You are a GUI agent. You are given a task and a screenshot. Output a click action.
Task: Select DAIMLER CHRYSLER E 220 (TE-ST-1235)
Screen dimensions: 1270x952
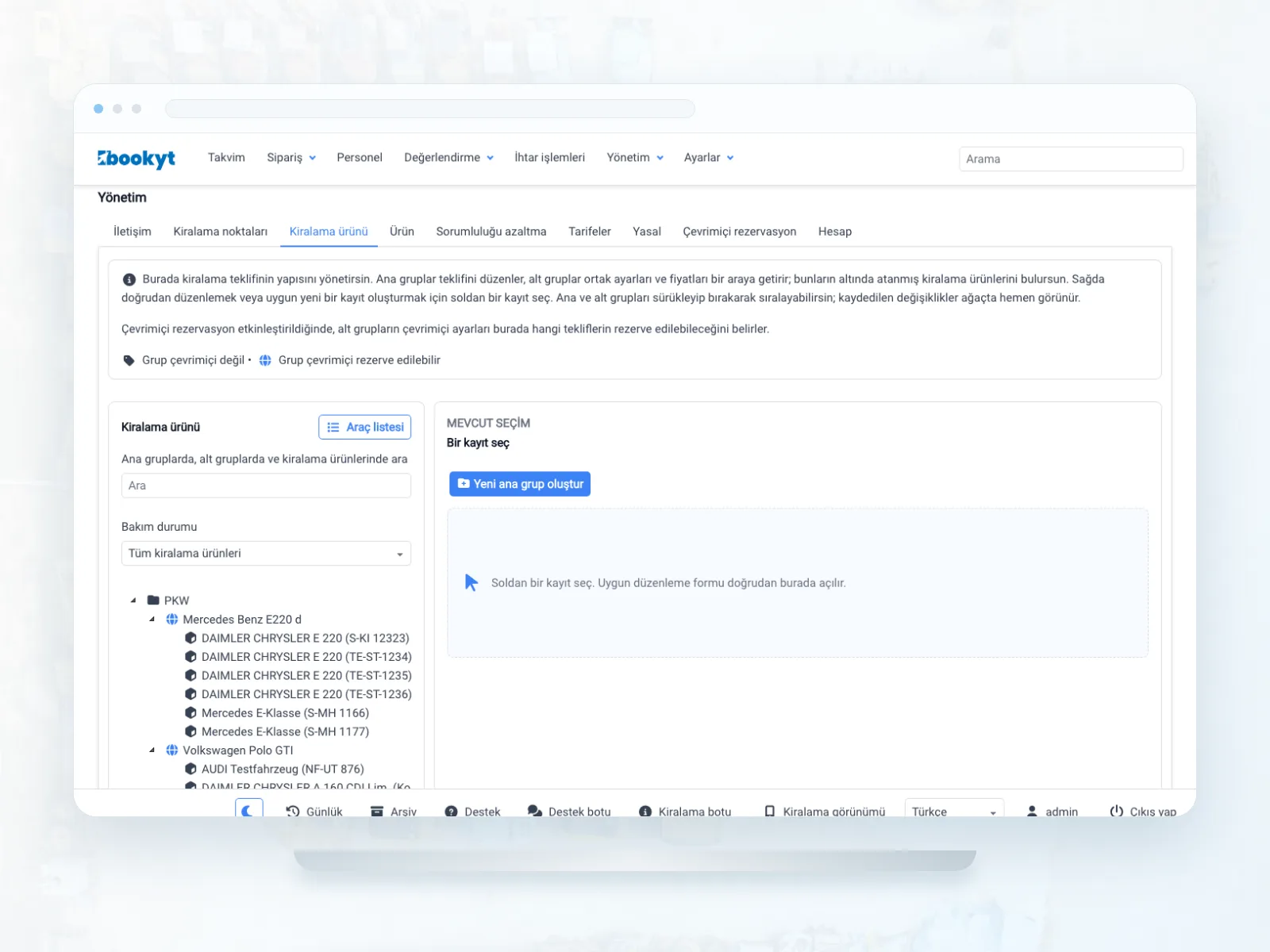(x=306, y=676)
